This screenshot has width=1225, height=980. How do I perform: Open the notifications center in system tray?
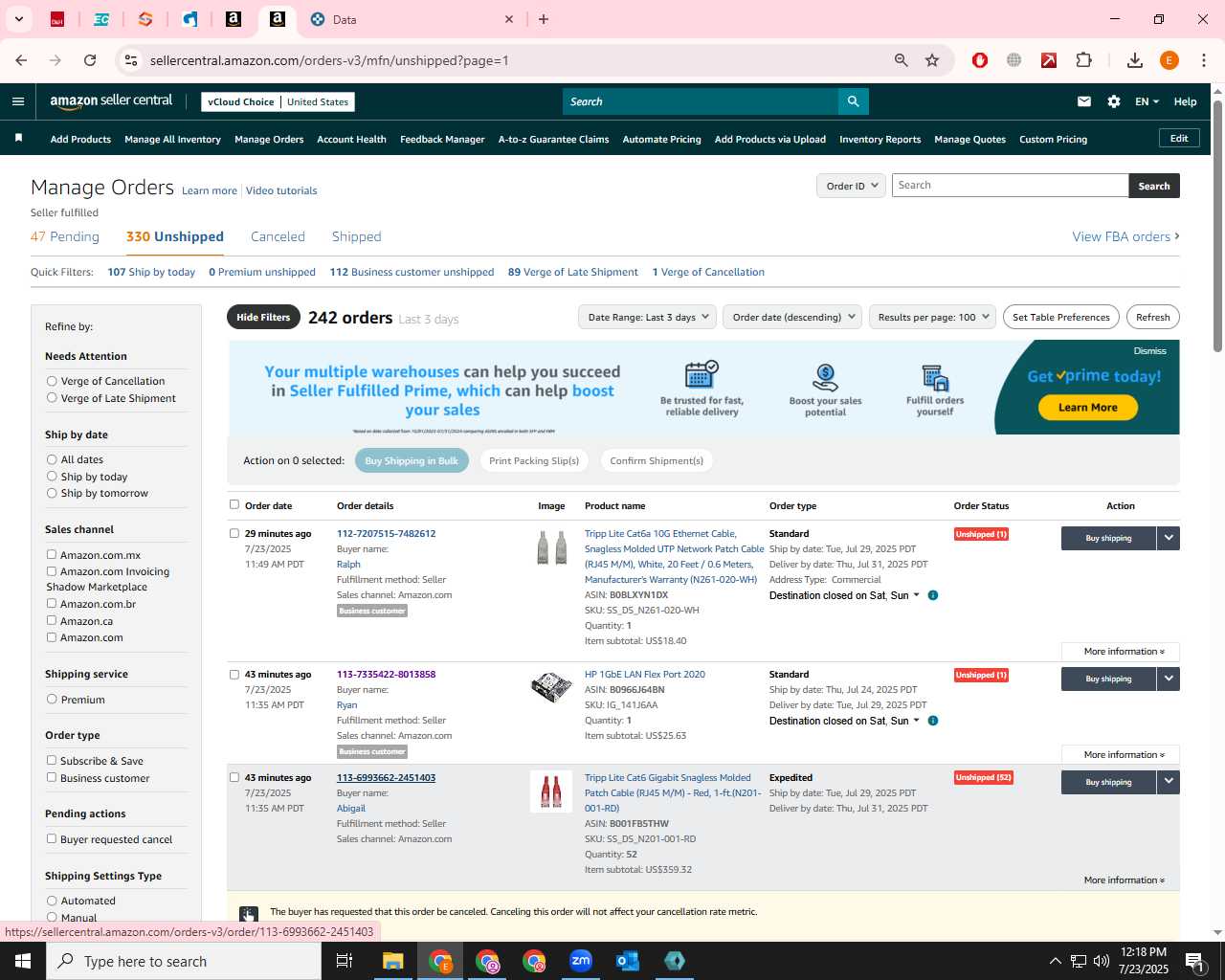pyautogui.click(x=1194, y=961)
